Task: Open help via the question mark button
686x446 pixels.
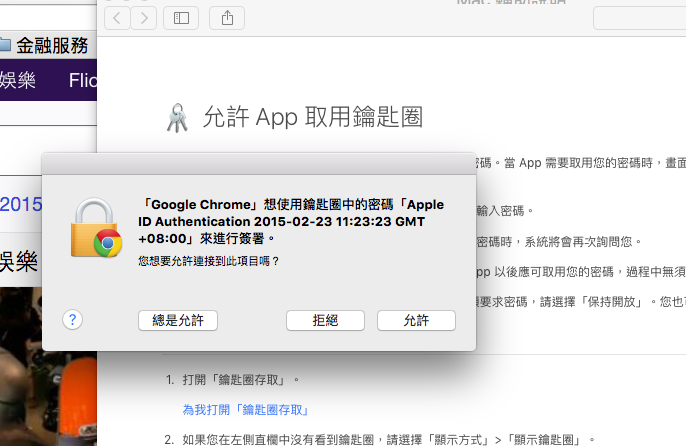Action: 73,320
